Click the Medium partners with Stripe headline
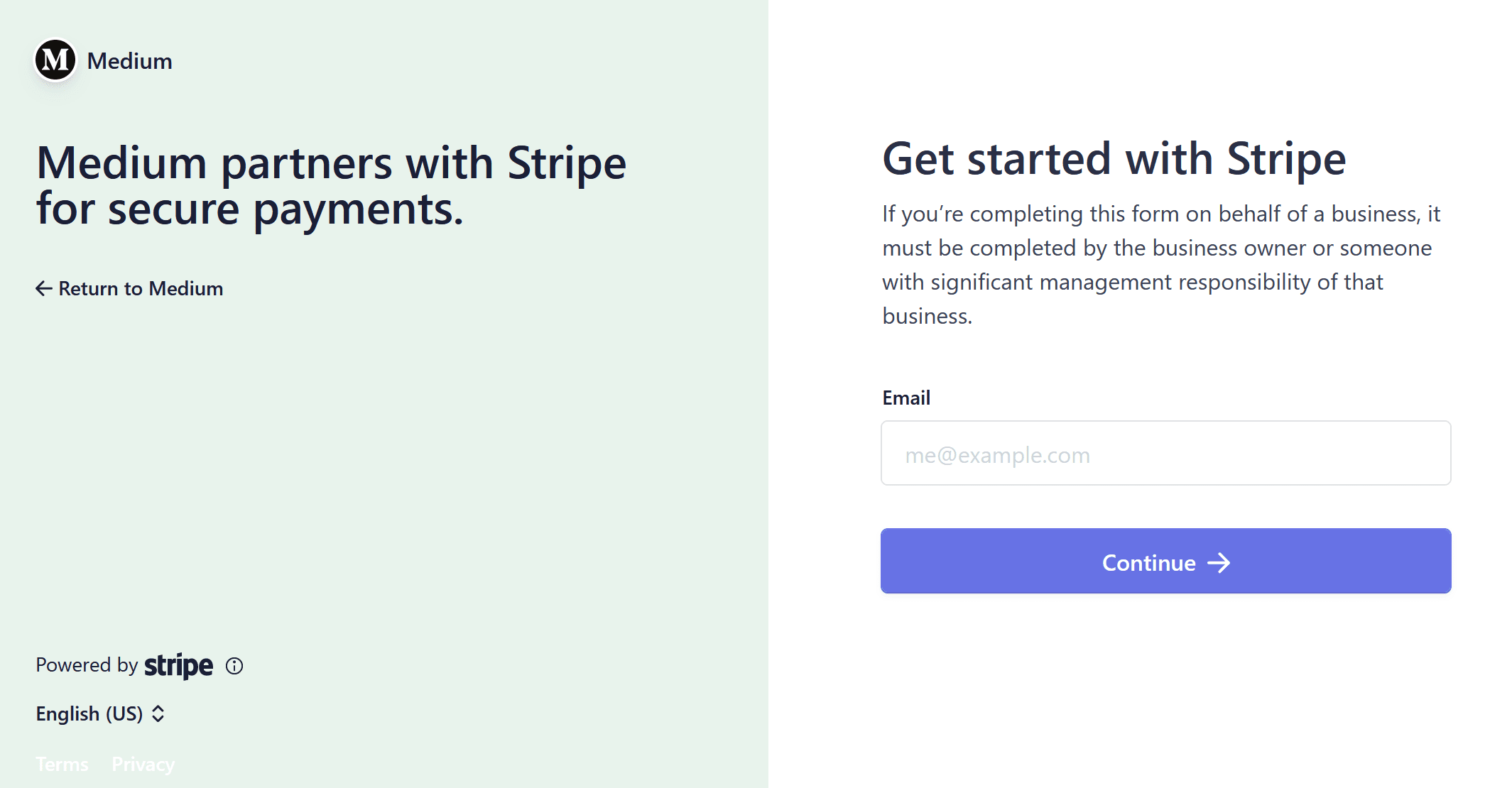The height and width of the screenshot is (788, 1512). click(331, 185)
